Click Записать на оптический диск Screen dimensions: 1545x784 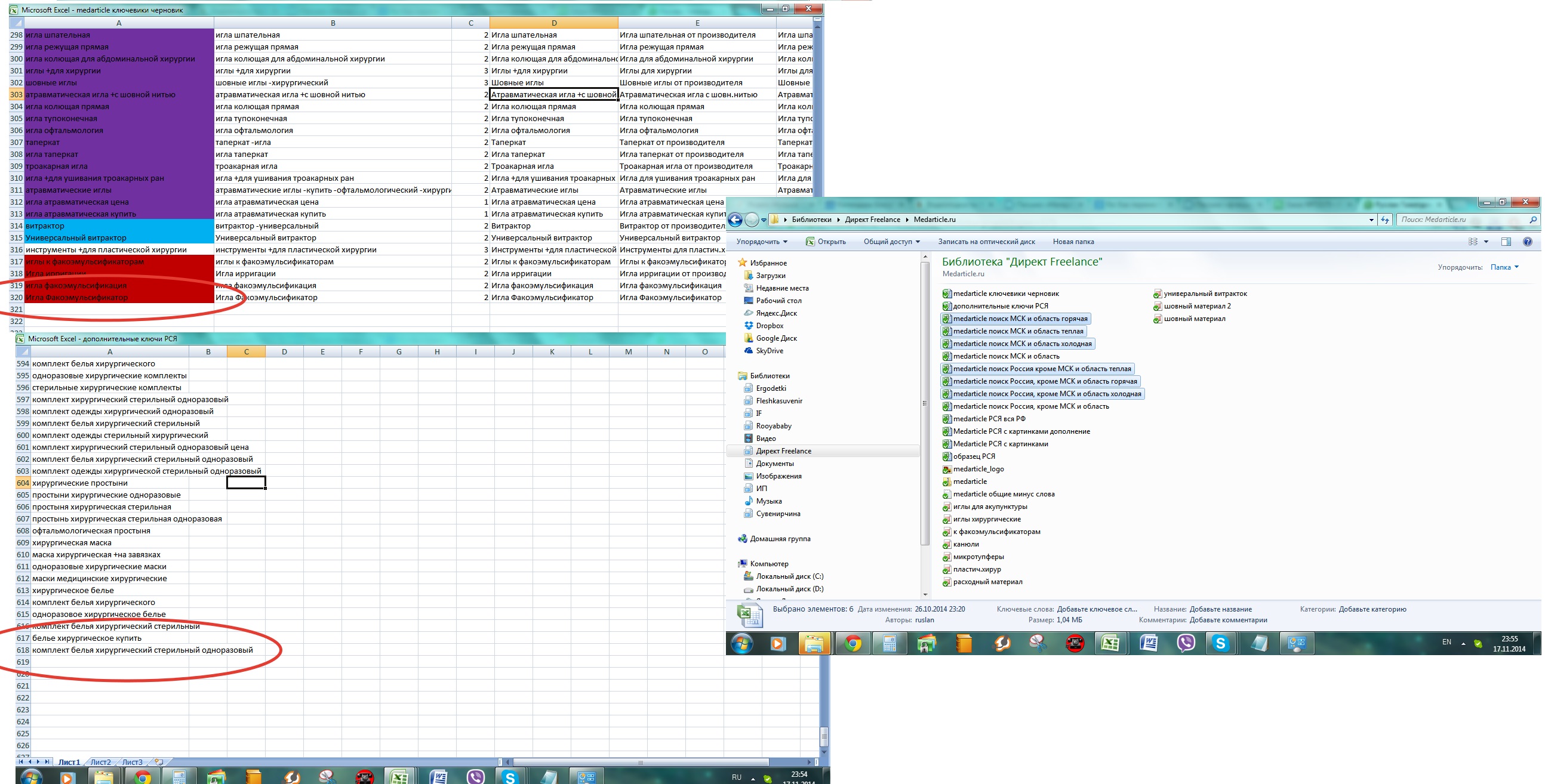[x=987, y=242]
